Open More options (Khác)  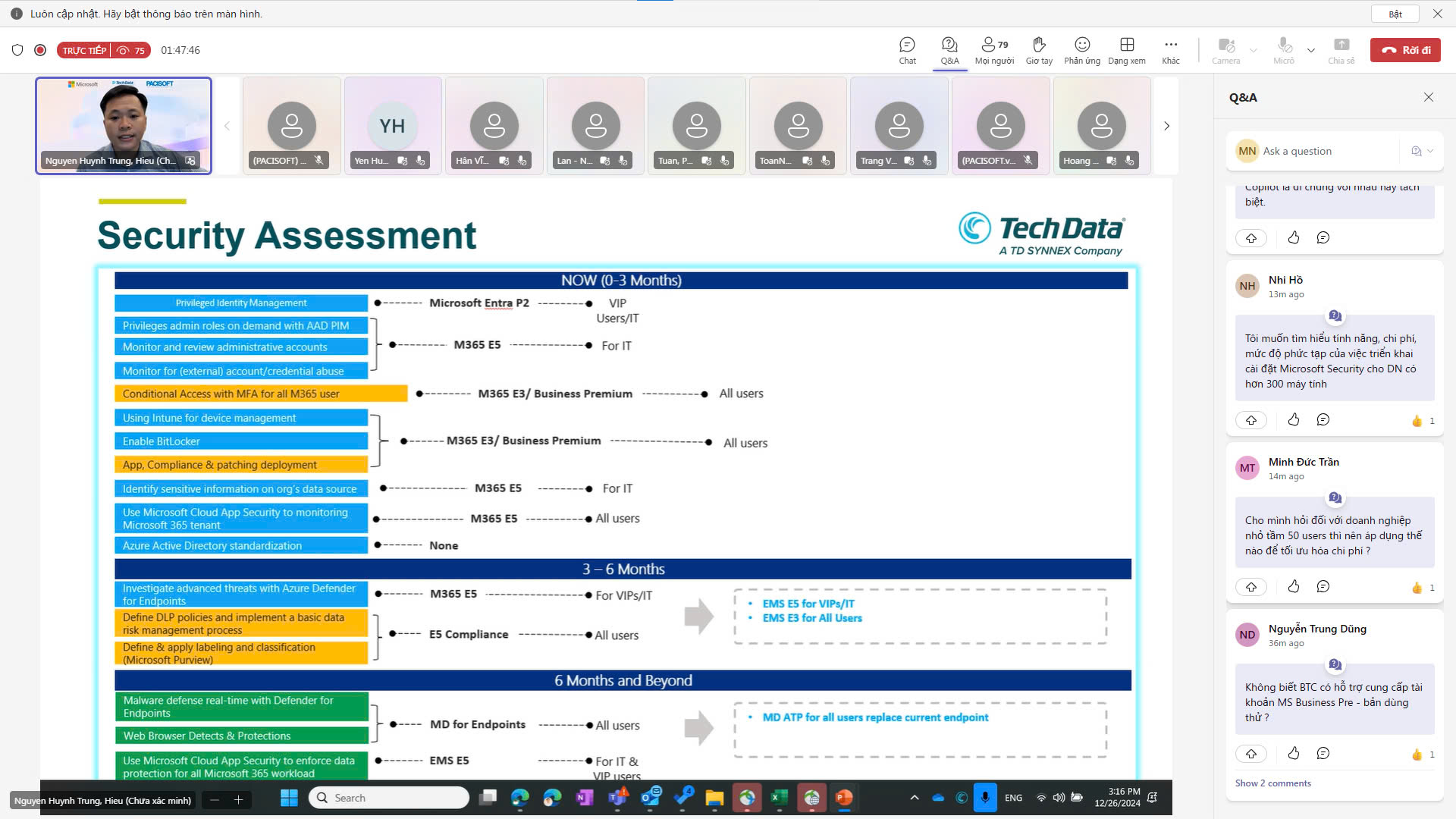tap(1171, 50)
